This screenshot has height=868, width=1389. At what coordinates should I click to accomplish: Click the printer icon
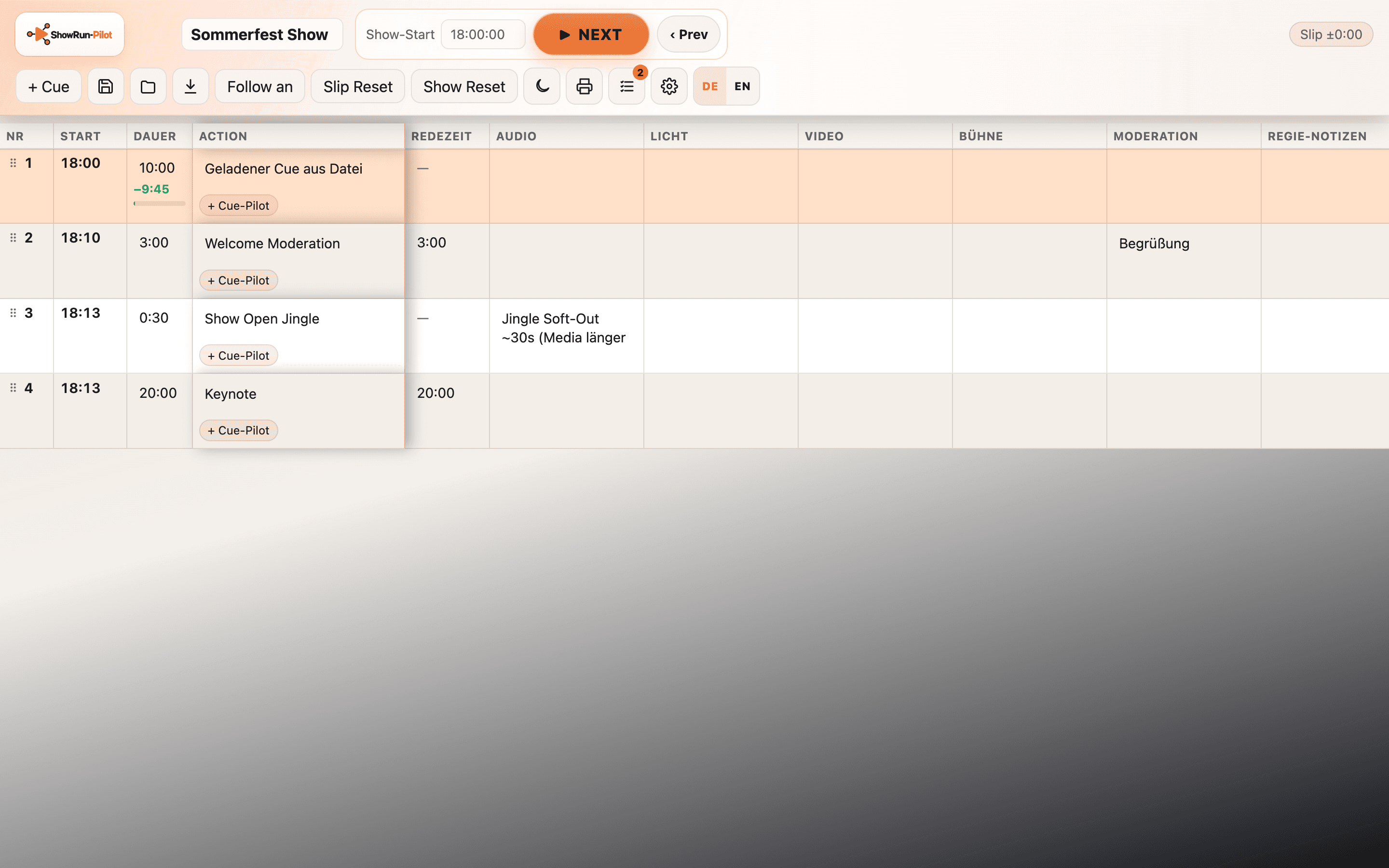click(x=585, y=87)
